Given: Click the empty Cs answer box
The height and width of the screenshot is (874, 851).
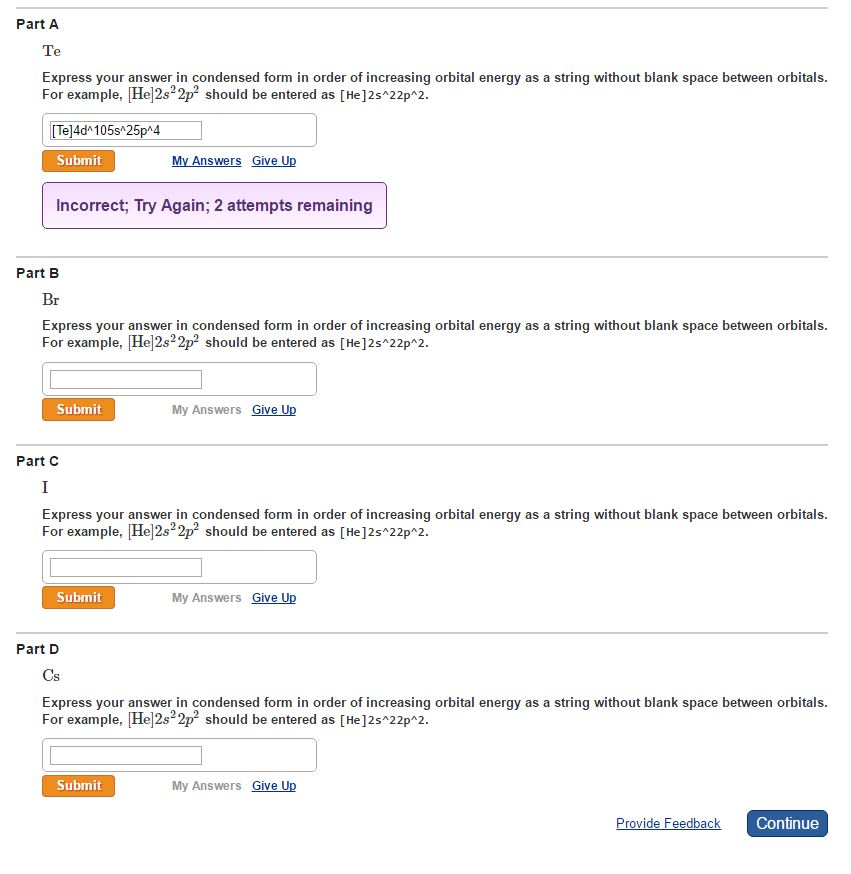Looking at the screenshot, I should tap(123, 754).
